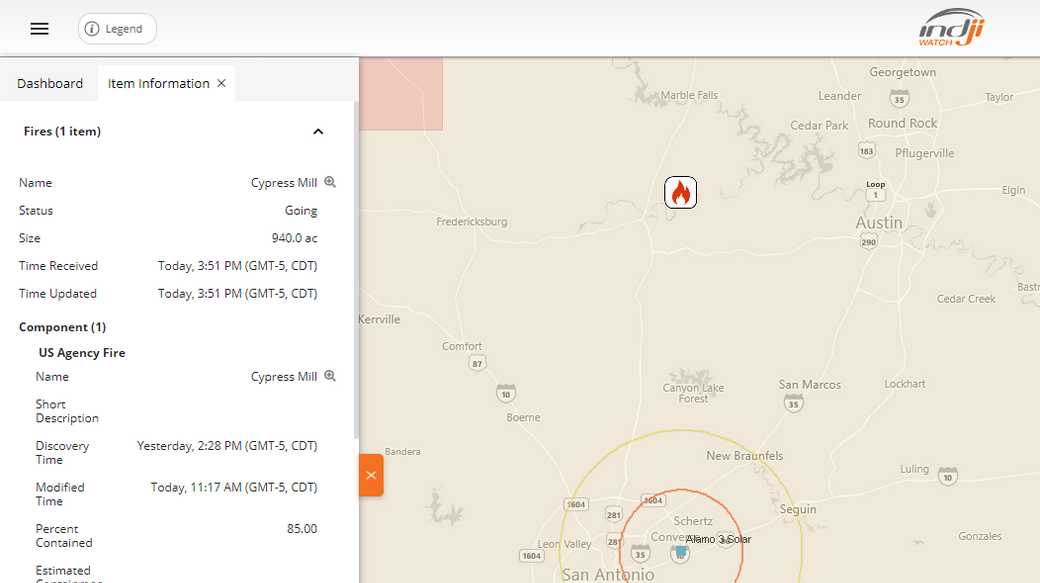Screen dimensions: 1040x583
Task: Zoom to Cypress Mill fire in top Name row
Action: pyautogui.click(x=330, y=182)
